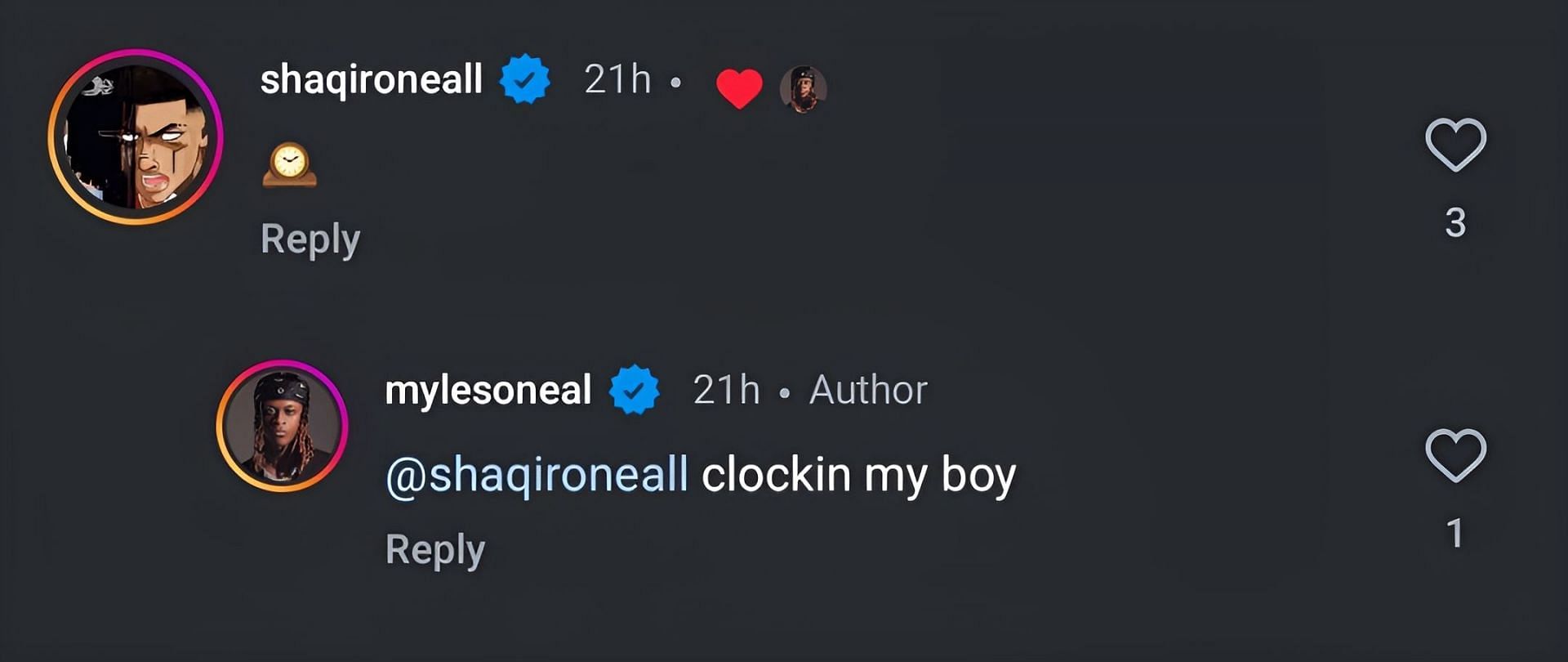The image size is (1568, 662).
Task: Click verified badge next to mylesoneal
Action: 635,390
